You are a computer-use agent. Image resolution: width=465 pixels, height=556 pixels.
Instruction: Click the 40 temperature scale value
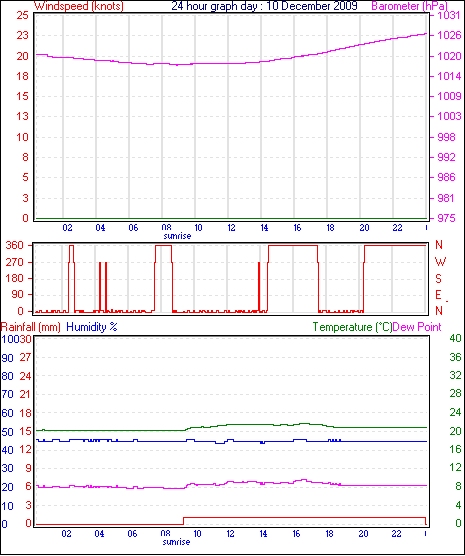(x=455, y=338)
